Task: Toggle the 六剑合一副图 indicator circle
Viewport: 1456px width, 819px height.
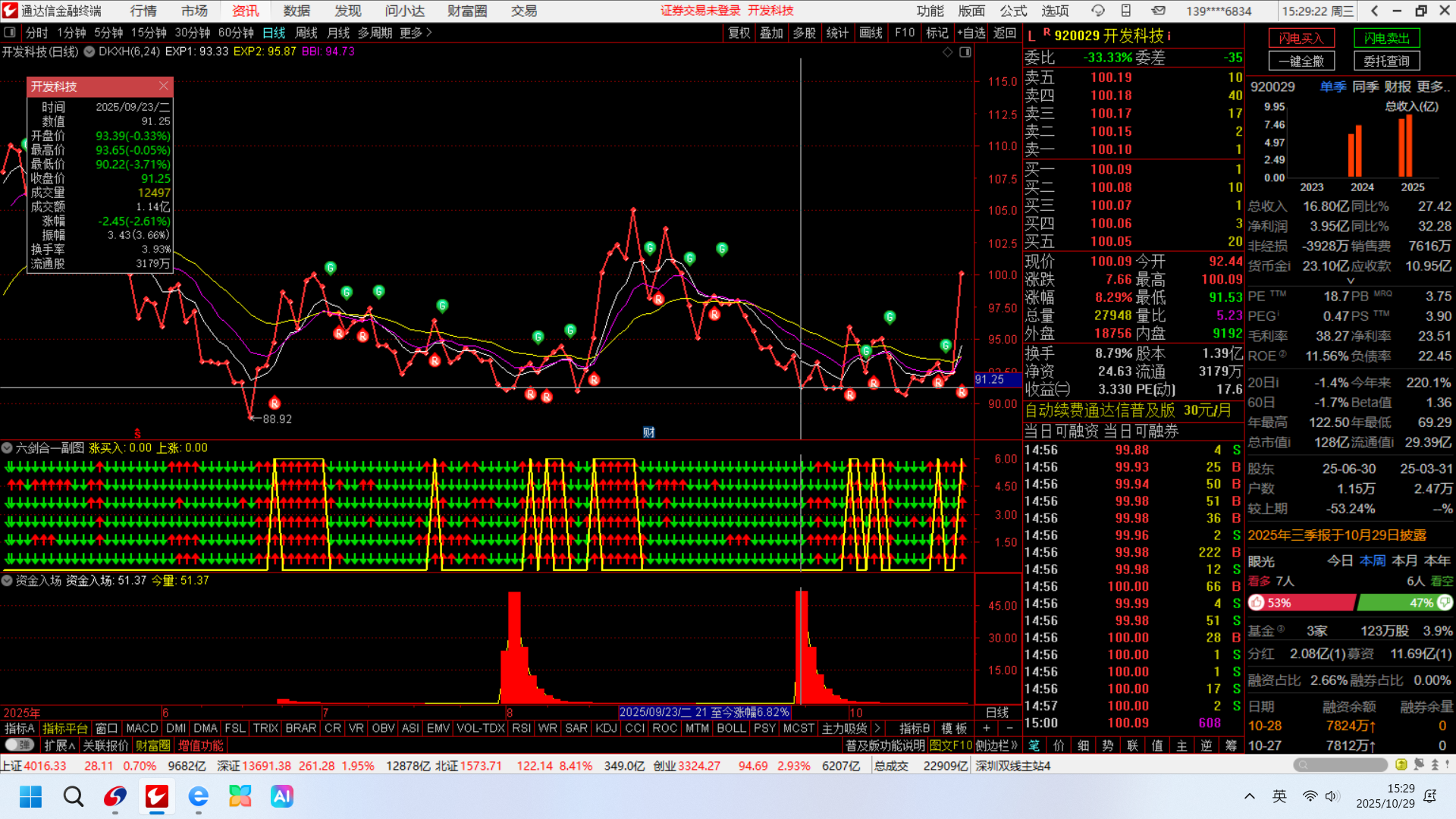Action: [x=7, y=448]
